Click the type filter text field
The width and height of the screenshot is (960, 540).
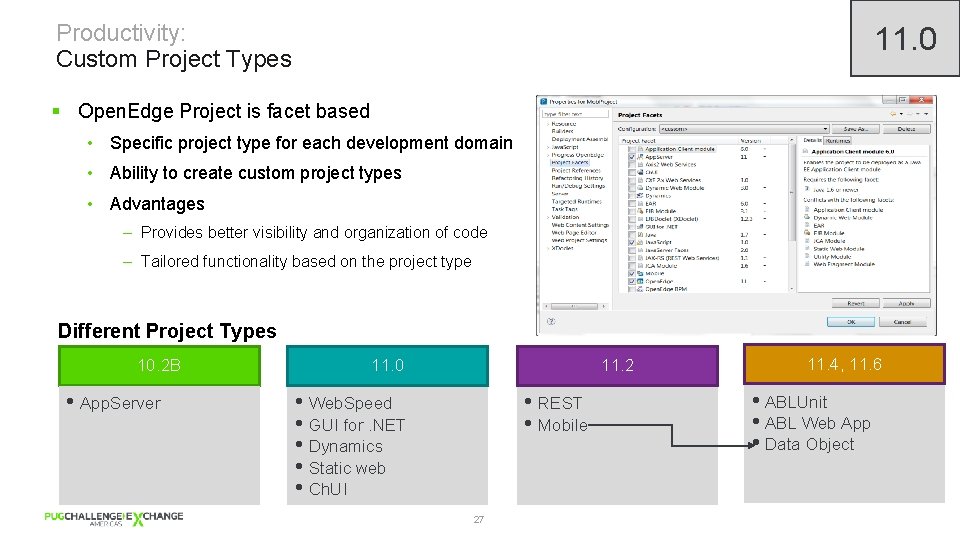pyautogui.click(x=576, y=114)
